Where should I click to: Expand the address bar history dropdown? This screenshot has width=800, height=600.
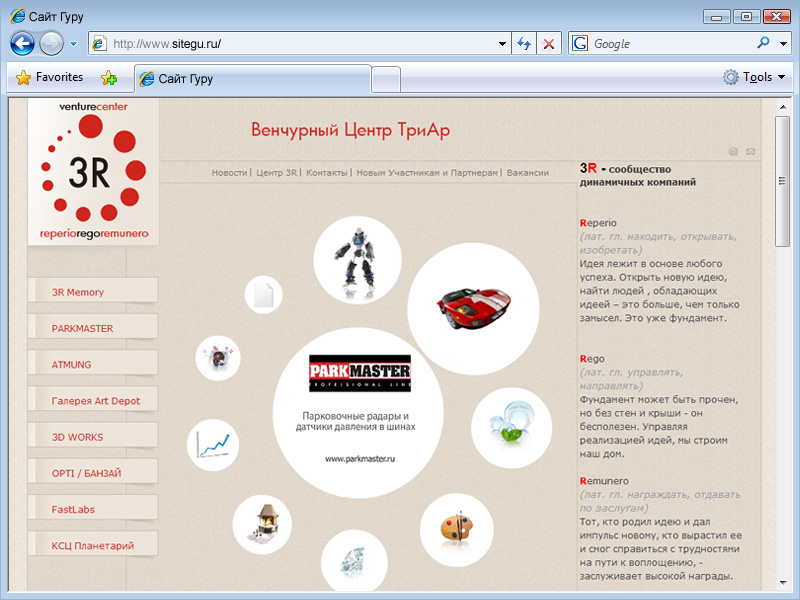(x=502, y=44)
